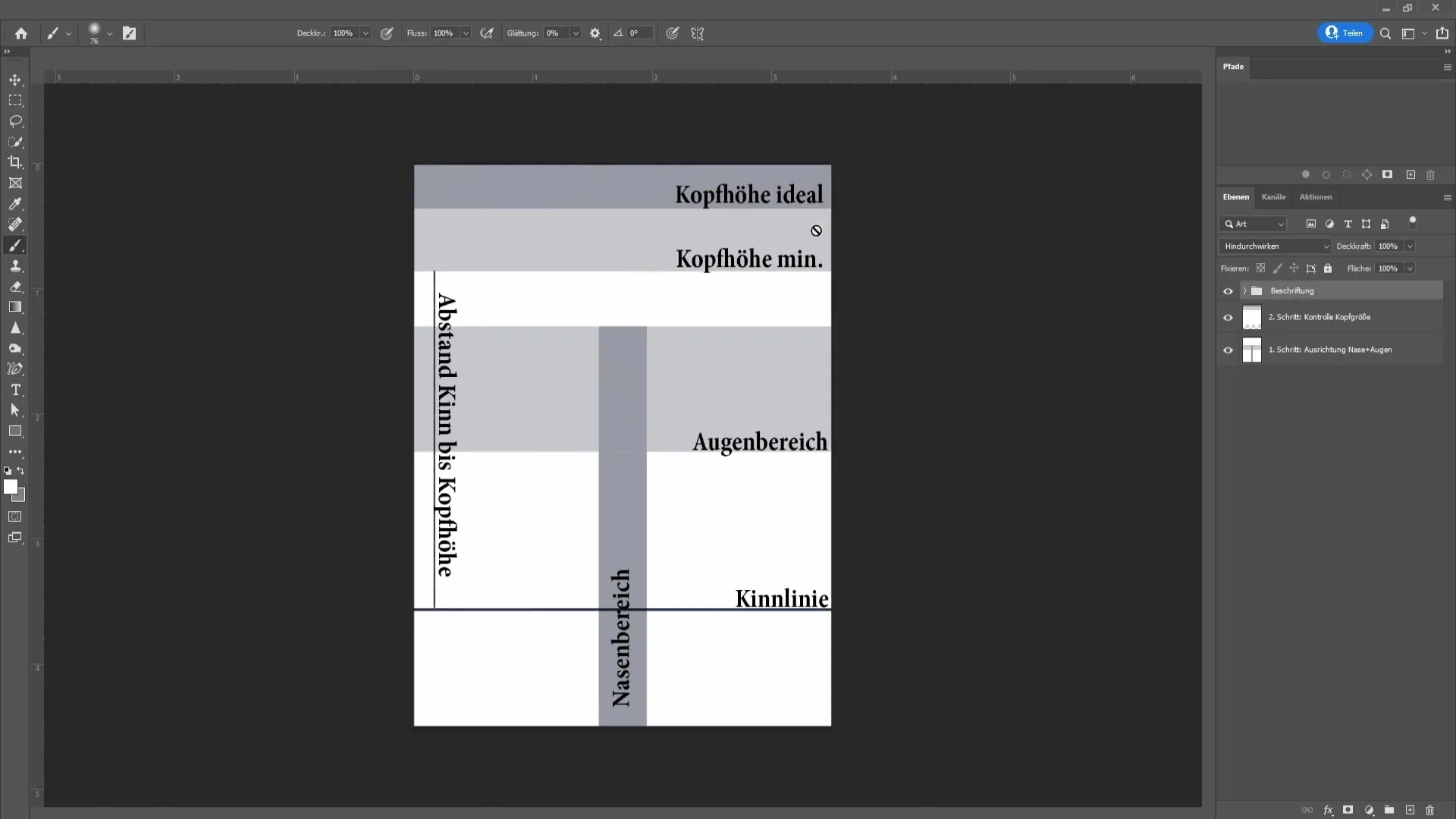Open the Search magnifier icon
Image resolution: width=1456 pixels, height=819 pixels.
click(1385, 33)
